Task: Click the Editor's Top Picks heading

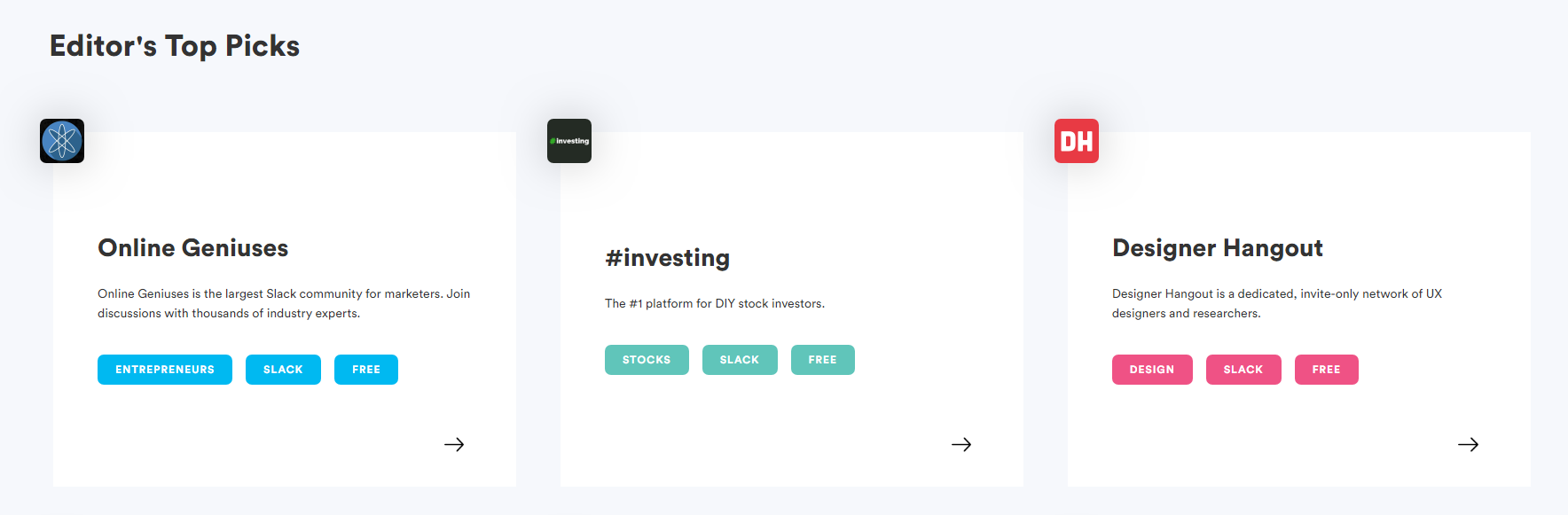Action: click(x=175, y=46)
